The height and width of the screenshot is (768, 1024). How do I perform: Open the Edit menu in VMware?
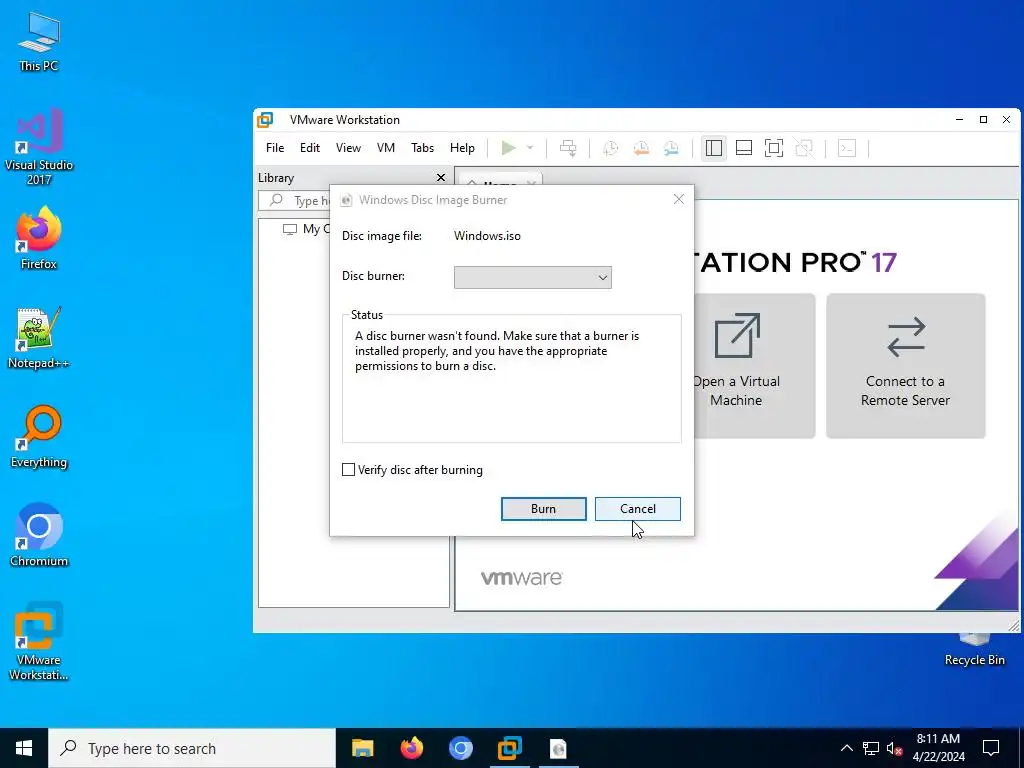coord(310,148)
